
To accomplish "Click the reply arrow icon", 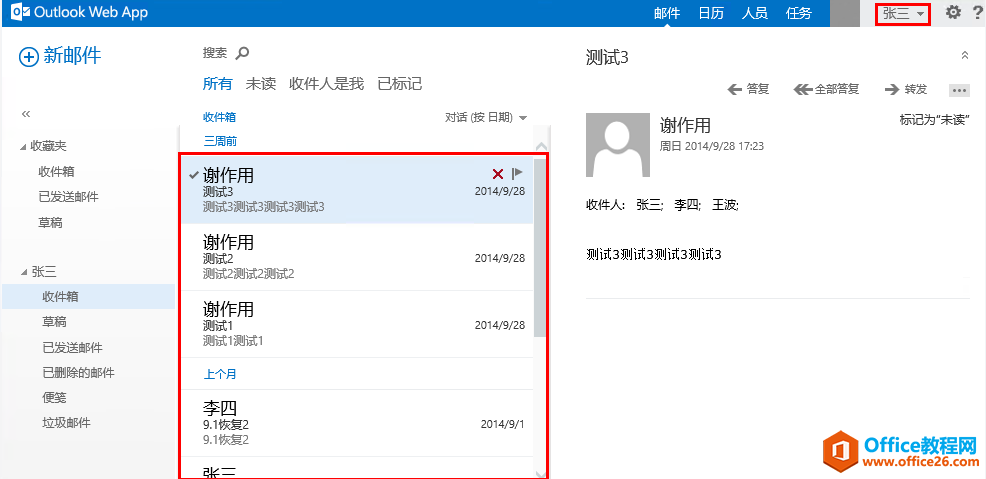I will (x=735, y=89).
